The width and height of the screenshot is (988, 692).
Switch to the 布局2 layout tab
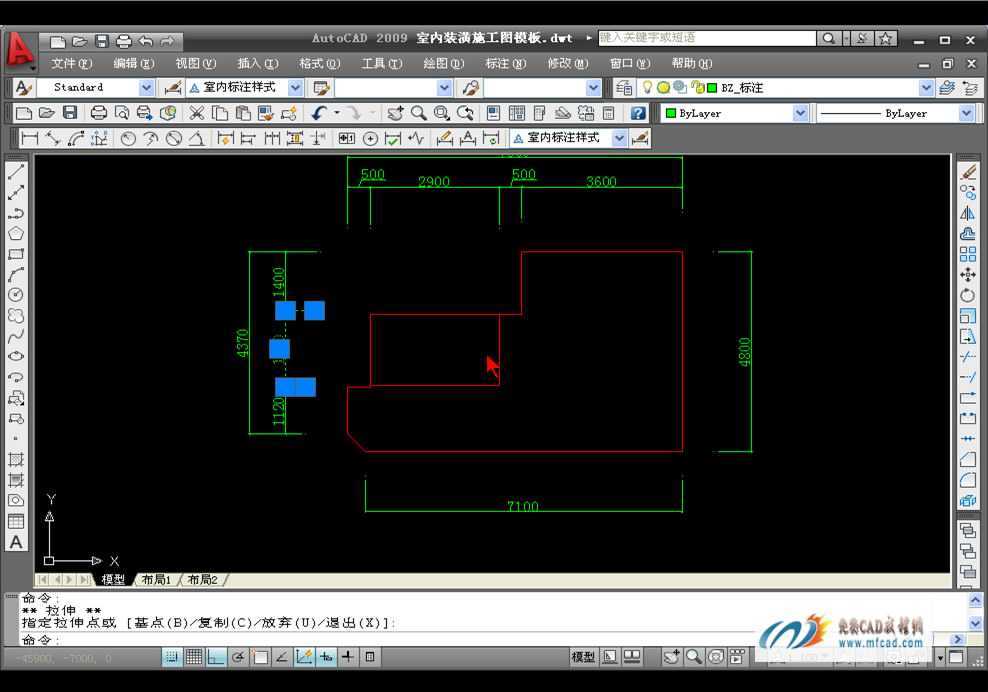click(x=202, y=579)
